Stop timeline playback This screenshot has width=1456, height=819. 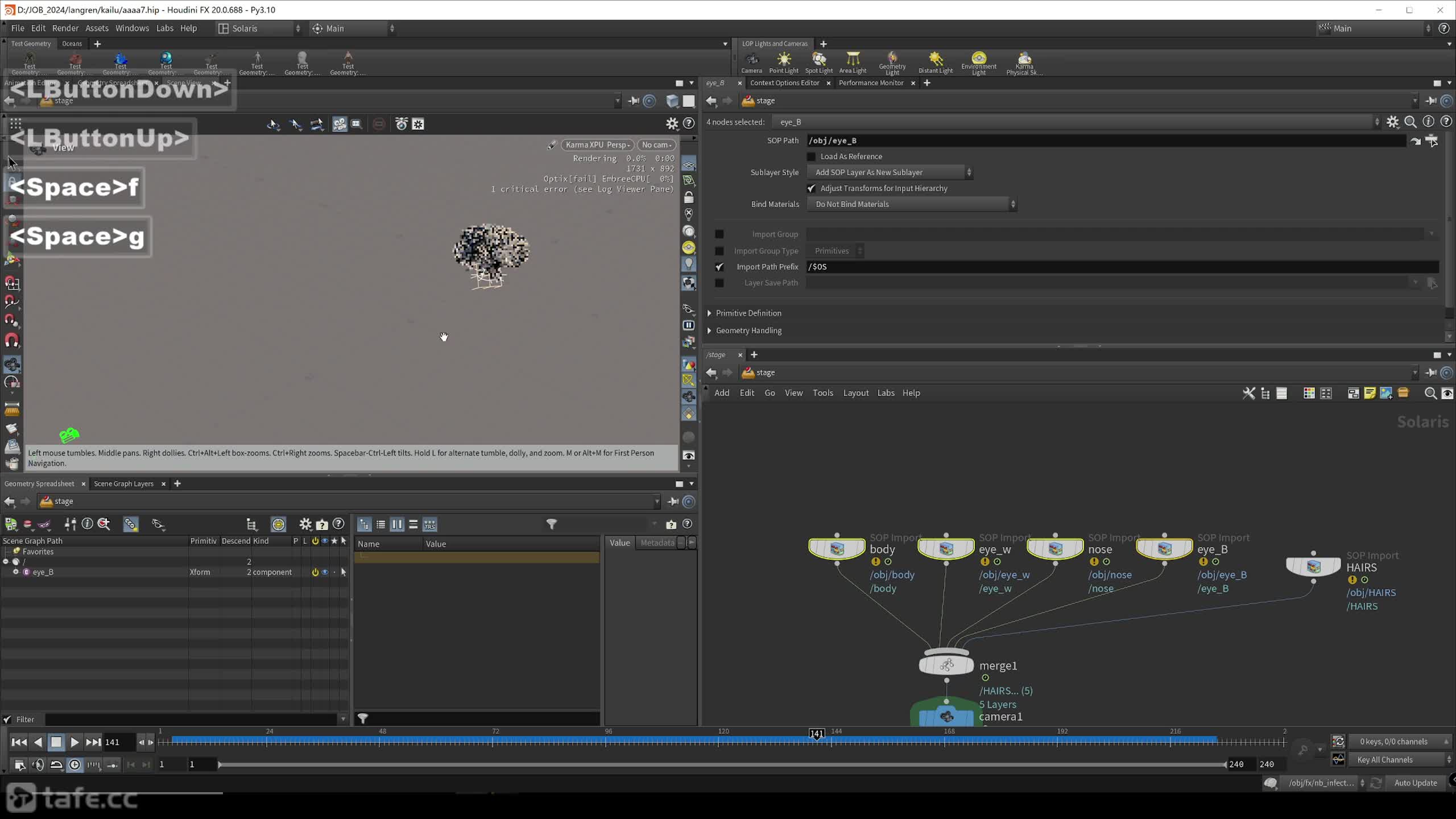(56, 742)
